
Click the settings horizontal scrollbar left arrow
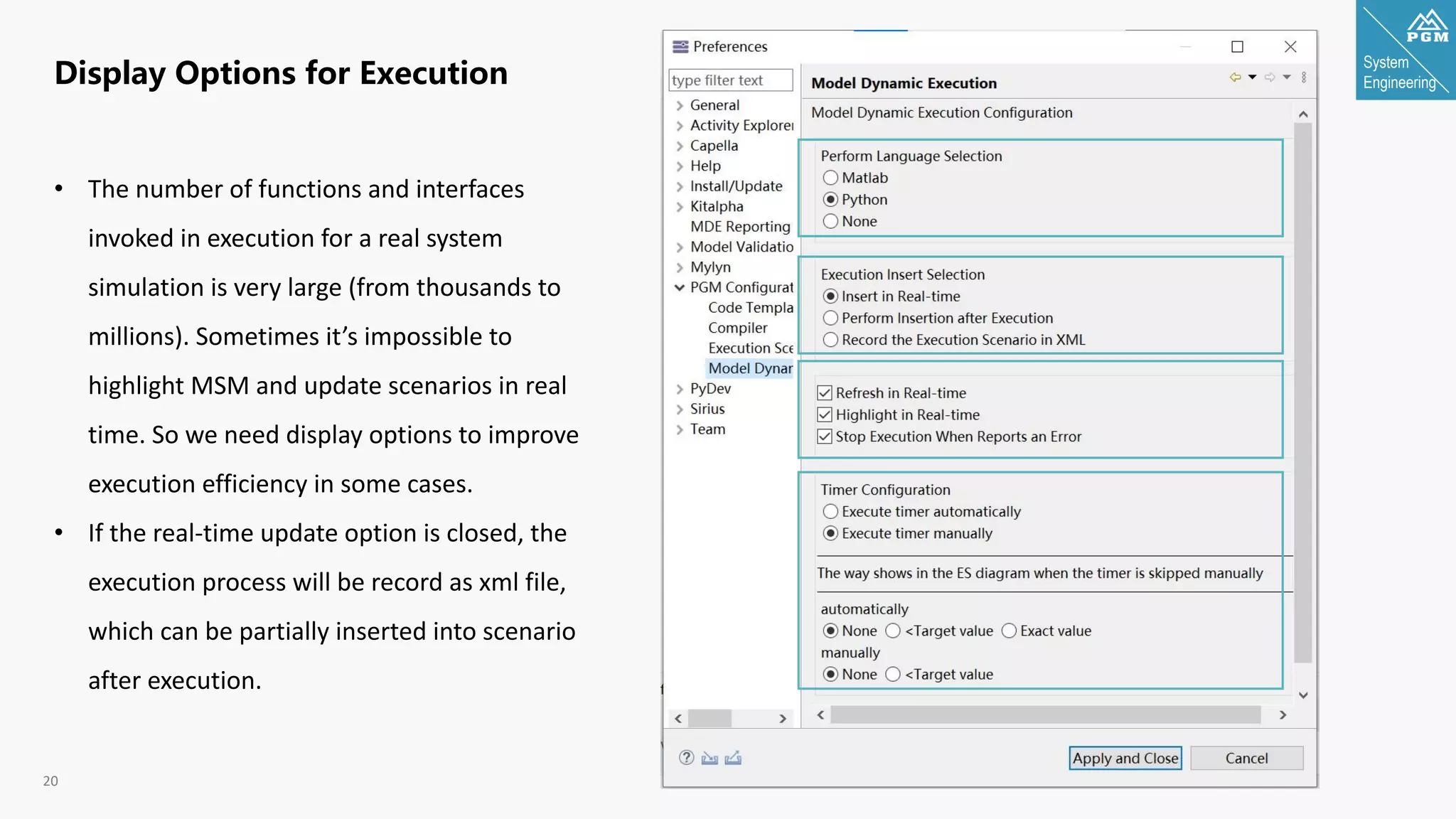pos(821,714)
